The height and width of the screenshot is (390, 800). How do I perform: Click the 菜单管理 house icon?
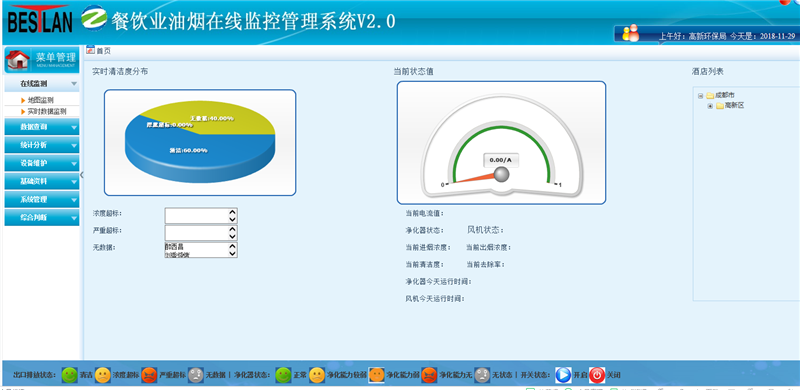pyautogui.click(x=18, y=60)
